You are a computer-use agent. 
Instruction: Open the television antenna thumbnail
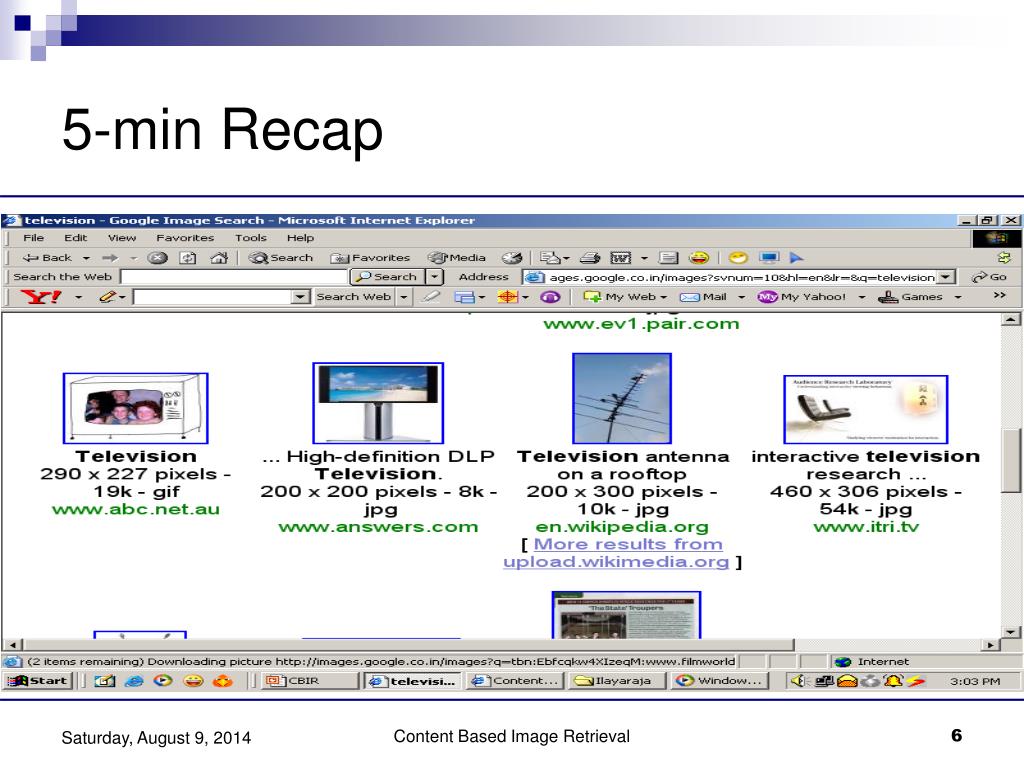click(622, 398)
